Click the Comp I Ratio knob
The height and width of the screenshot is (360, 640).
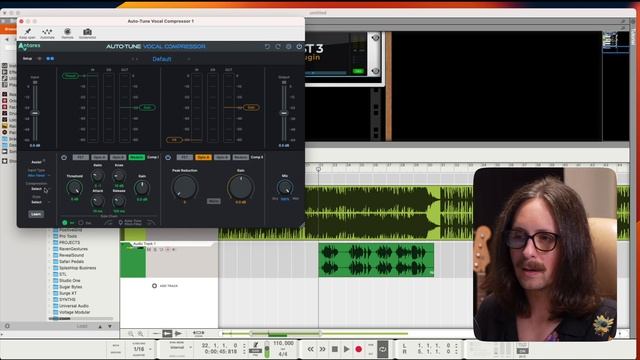[x=98, y=176]
